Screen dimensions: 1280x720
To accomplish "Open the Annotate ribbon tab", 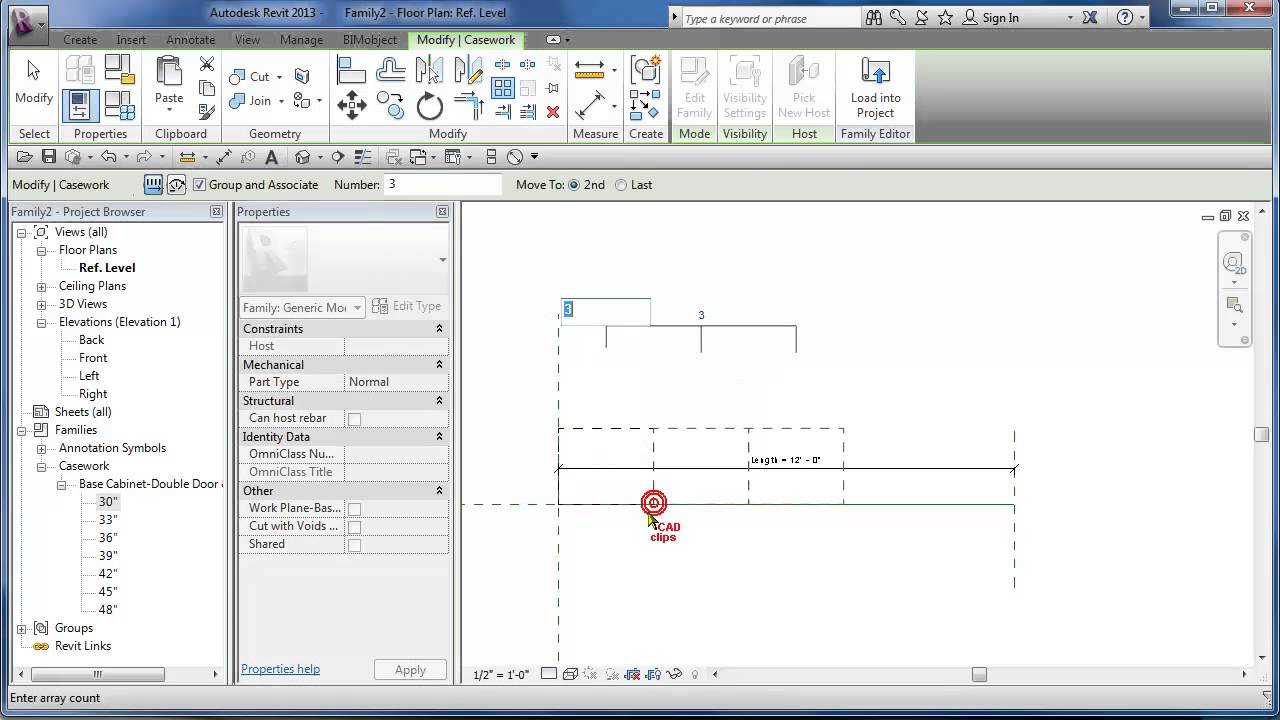I will 191,40.
